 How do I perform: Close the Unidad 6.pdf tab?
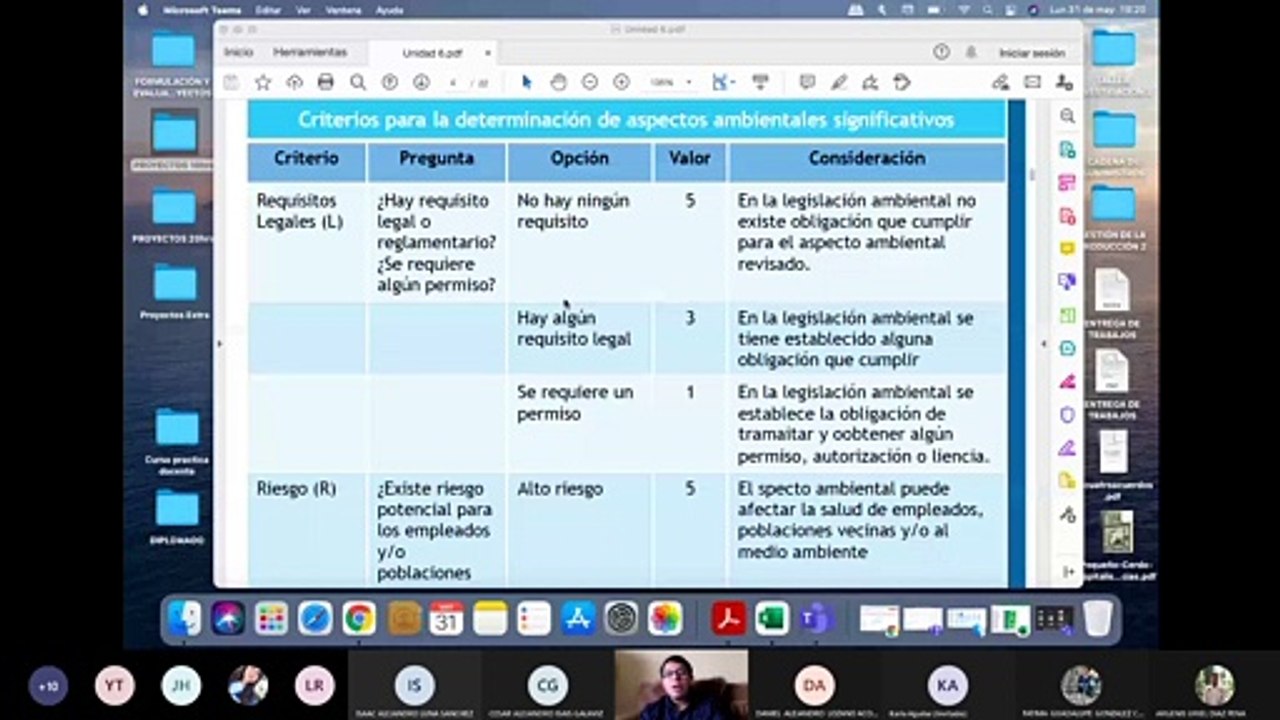coord(487,53)
